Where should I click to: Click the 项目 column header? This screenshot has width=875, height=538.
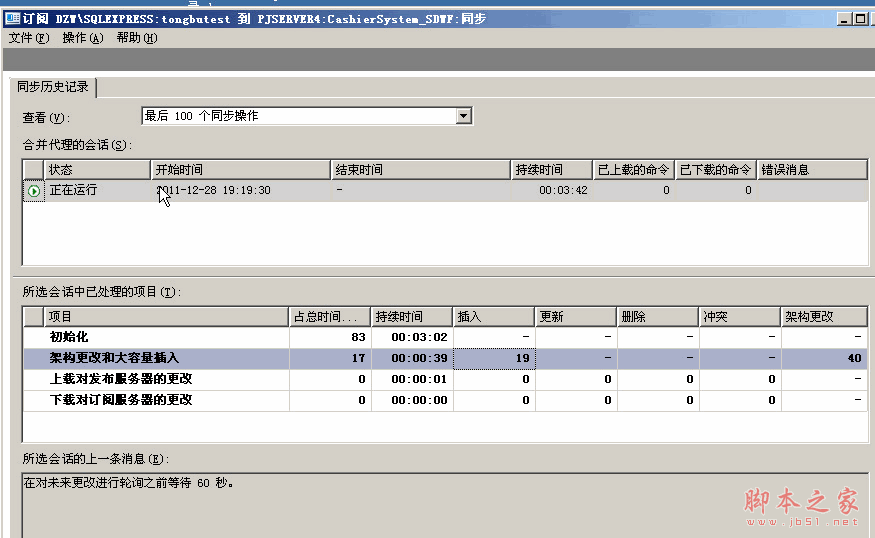pos(166,317)
